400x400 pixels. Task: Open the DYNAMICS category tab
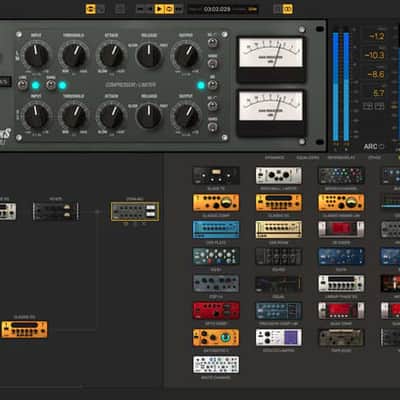274,158
